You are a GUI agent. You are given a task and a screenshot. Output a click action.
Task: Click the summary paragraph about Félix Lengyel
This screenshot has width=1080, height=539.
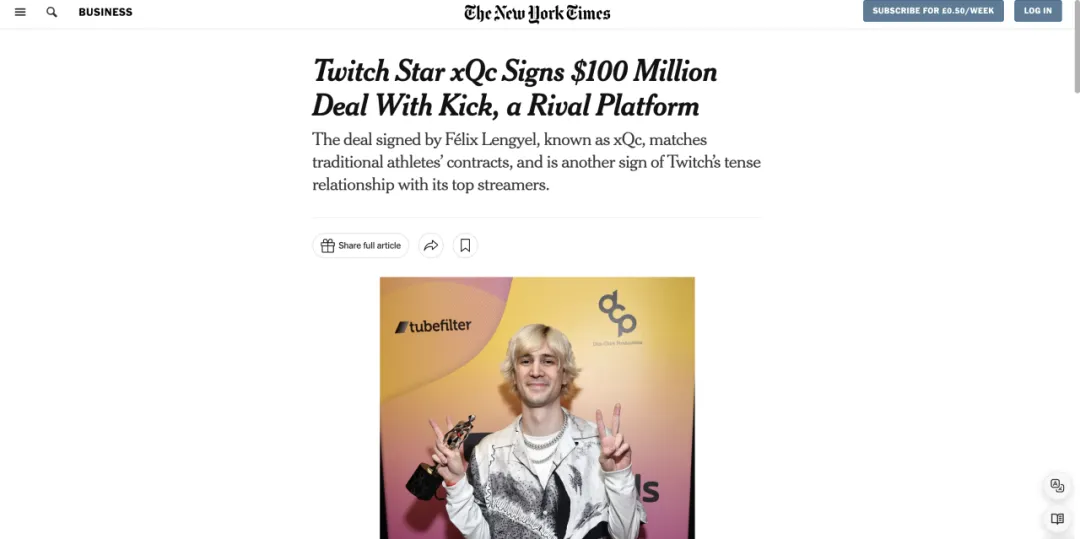coord(537,162)
